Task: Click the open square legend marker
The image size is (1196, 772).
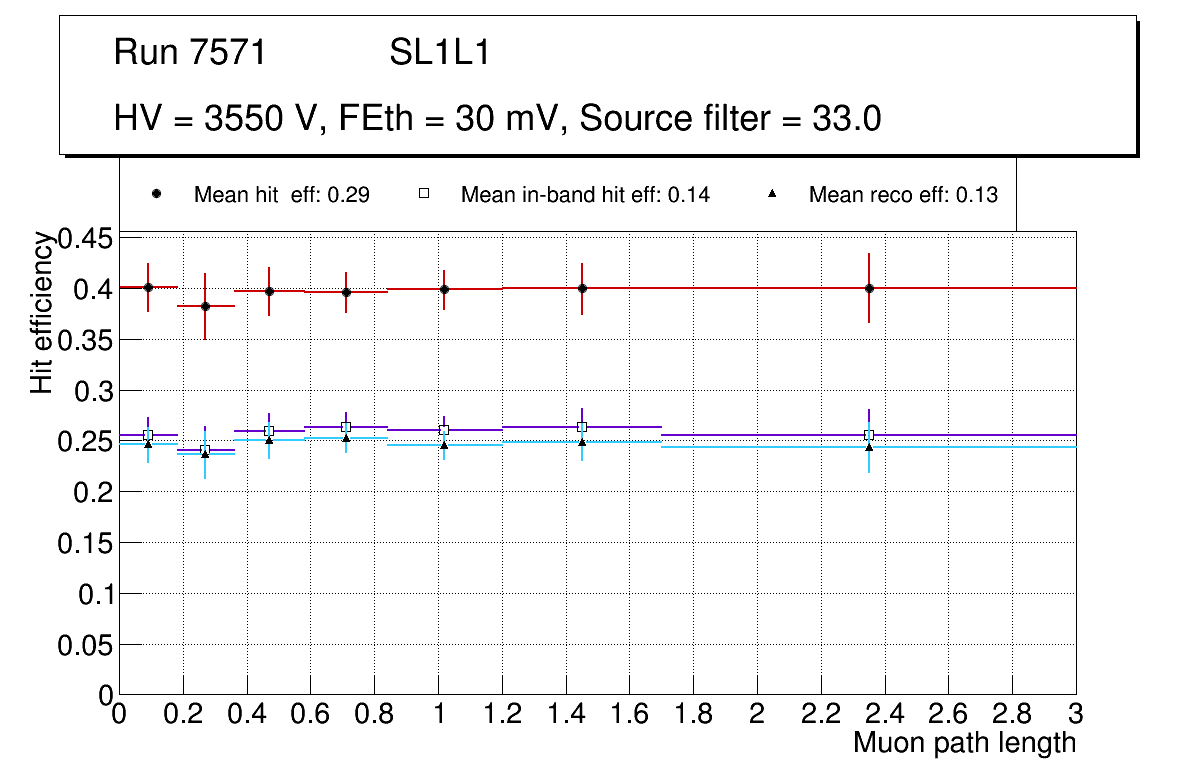Action: [423, 194]
